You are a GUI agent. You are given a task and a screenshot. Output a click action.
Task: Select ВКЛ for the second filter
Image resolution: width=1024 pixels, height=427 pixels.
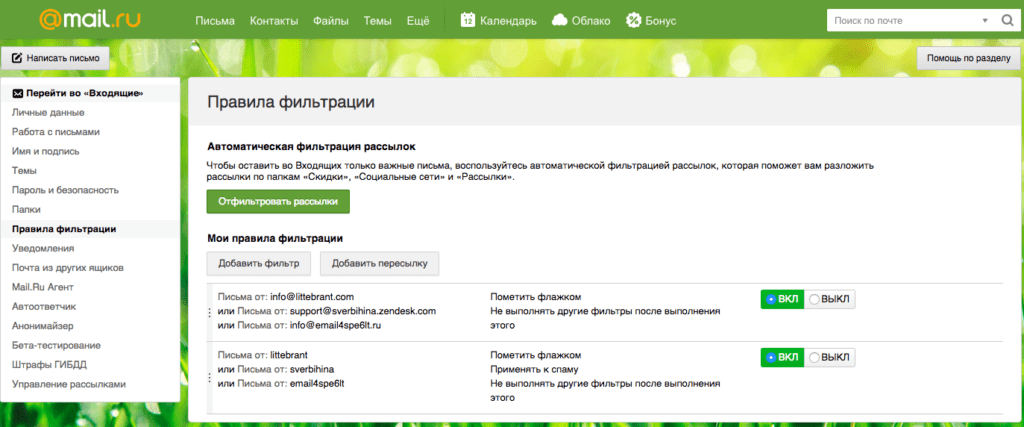tap(781, 357)
